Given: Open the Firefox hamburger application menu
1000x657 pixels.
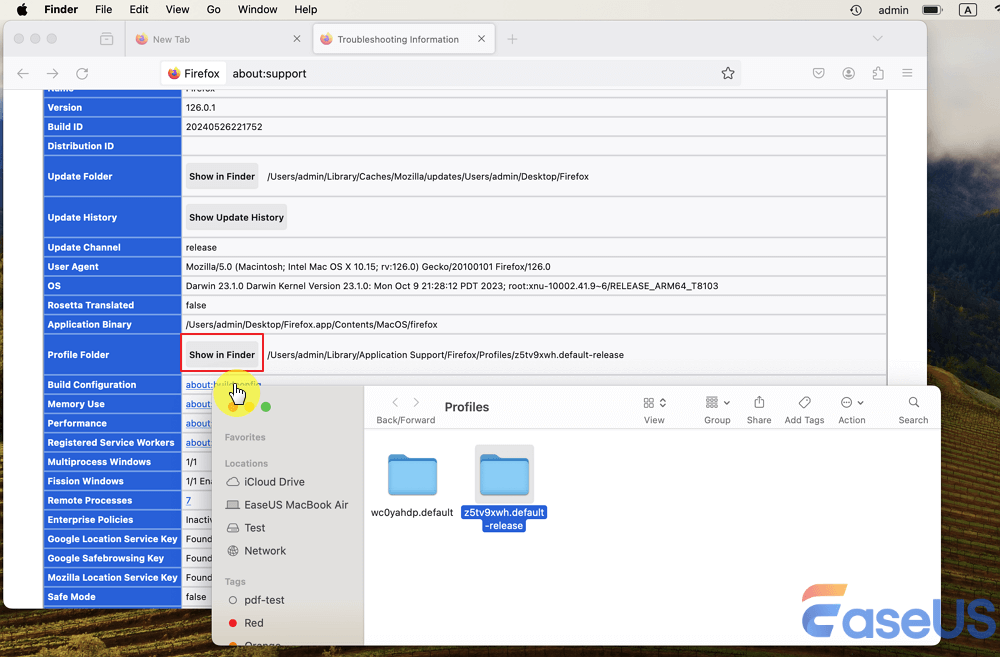Looking at the screenshot, I should click(908, 73).
